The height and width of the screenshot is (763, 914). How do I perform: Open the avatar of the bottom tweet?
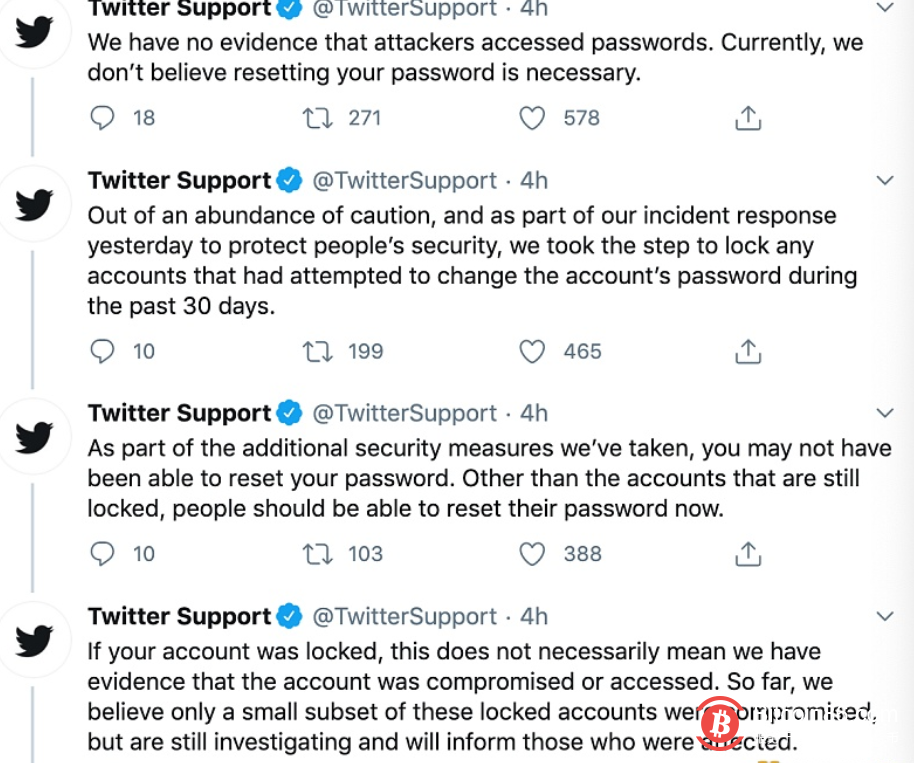33,640
